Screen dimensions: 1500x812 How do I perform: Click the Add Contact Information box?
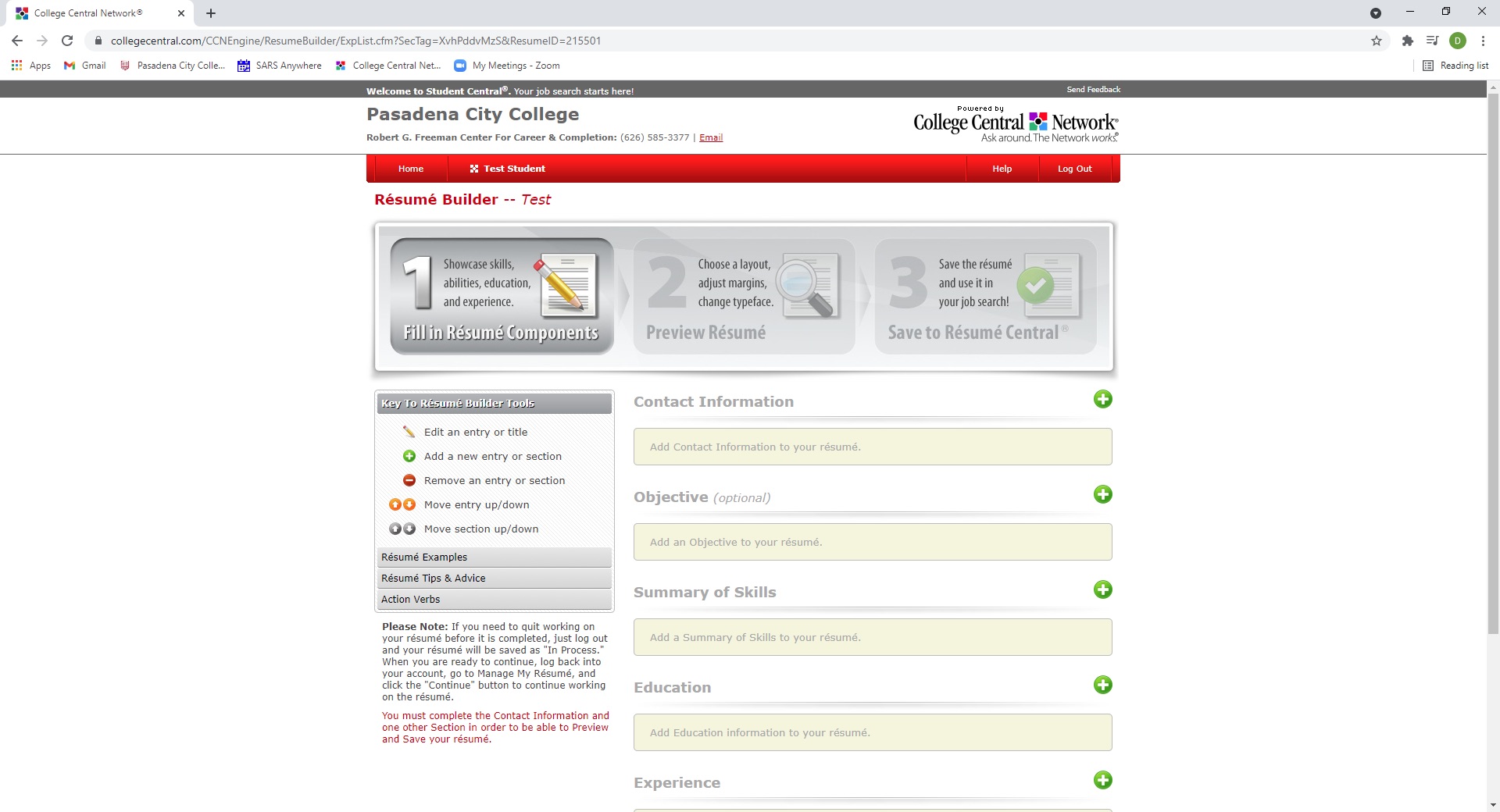pyautogui.click(x=873, y=447)
